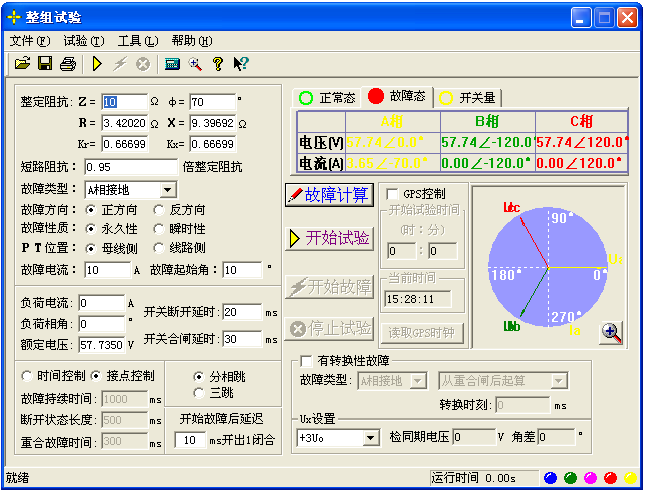The image size is (647, 492).
Task: Click the 开始试验 button
Action: pos(329,238)
